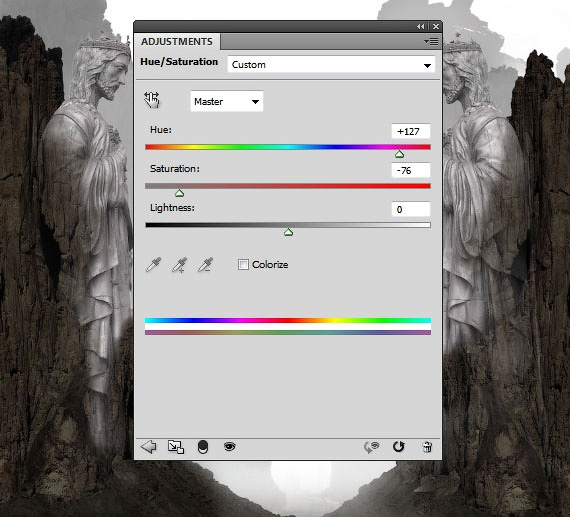
Task: Click the Saturation slider handle
Action: [x=180, y=193]
